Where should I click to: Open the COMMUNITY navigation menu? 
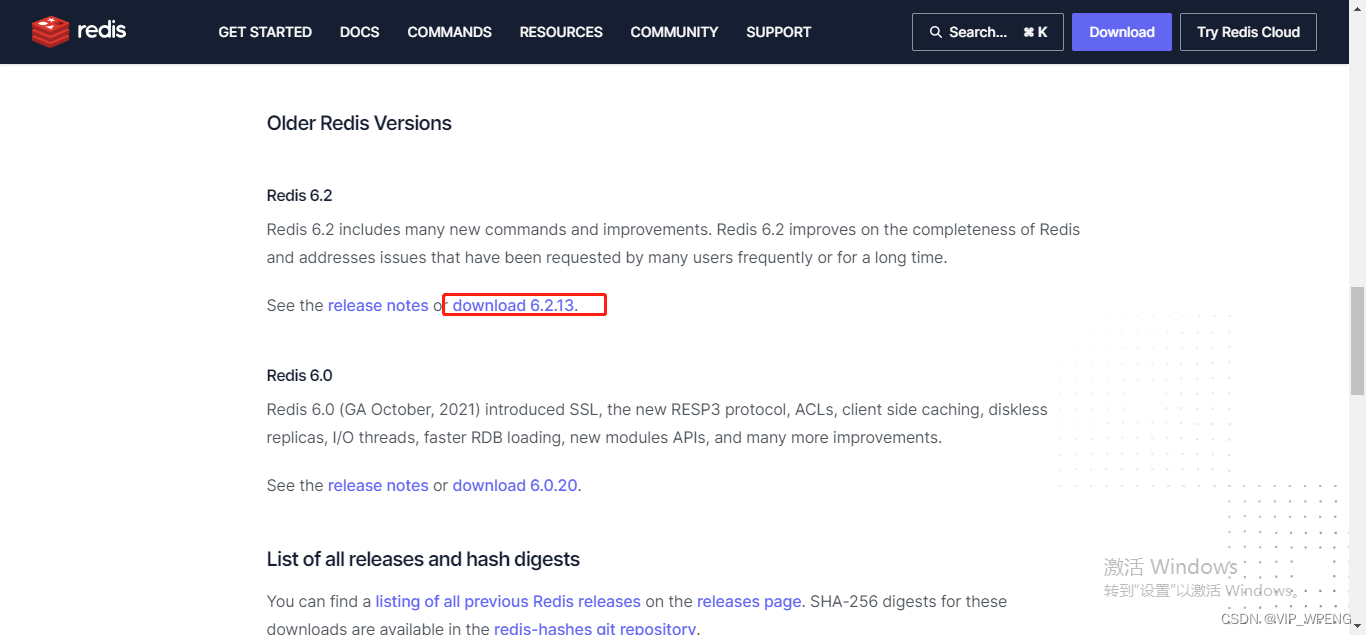coord(673,31)
